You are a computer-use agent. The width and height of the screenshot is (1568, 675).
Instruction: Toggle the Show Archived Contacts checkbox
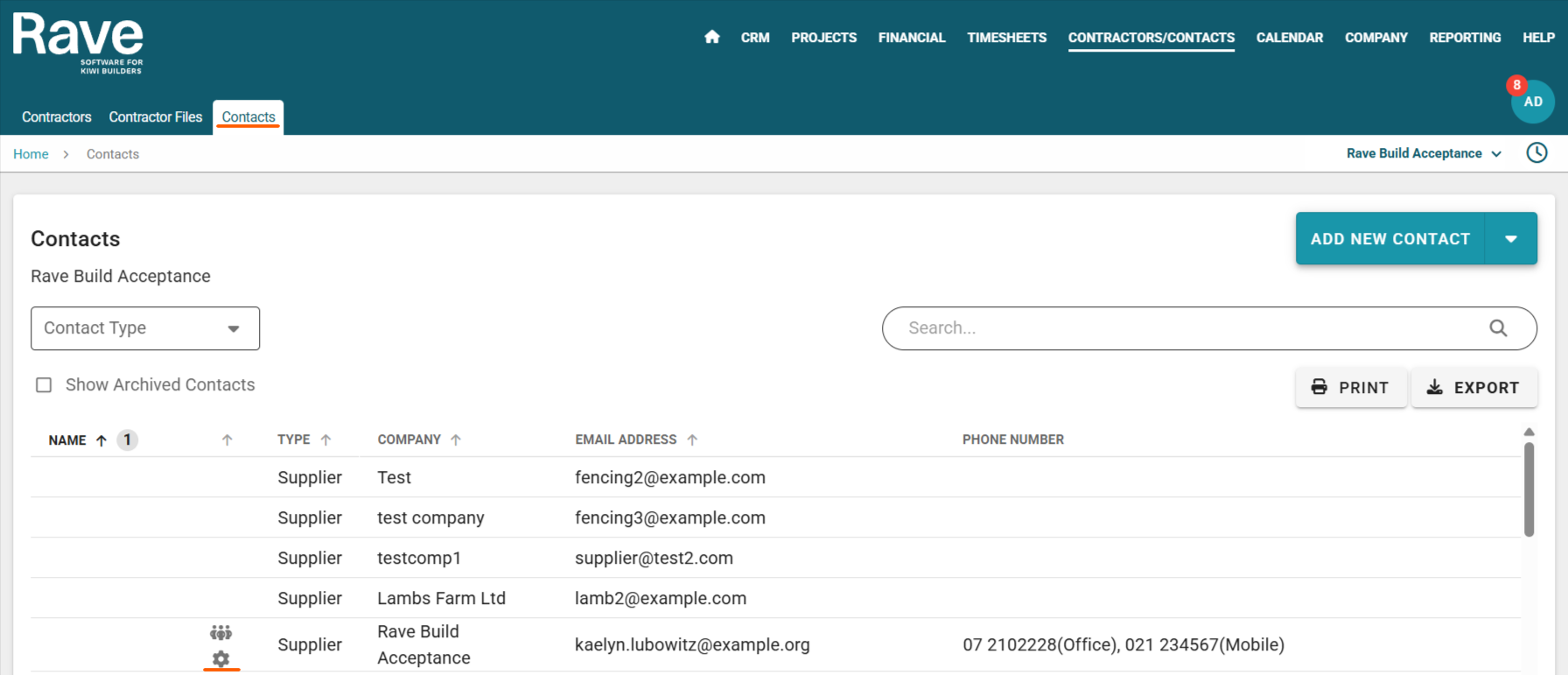click(44, 385)
